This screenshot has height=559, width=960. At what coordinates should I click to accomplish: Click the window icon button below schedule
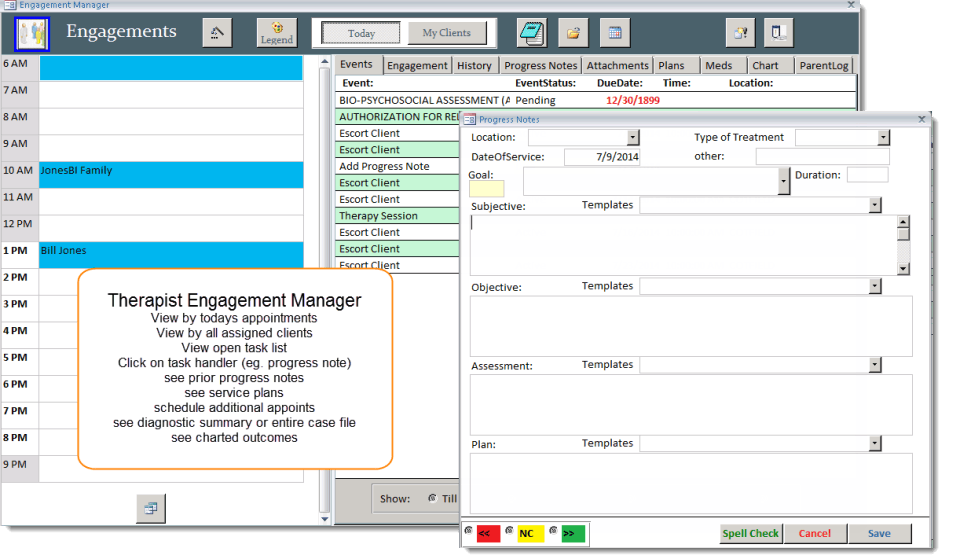point(151,508)
